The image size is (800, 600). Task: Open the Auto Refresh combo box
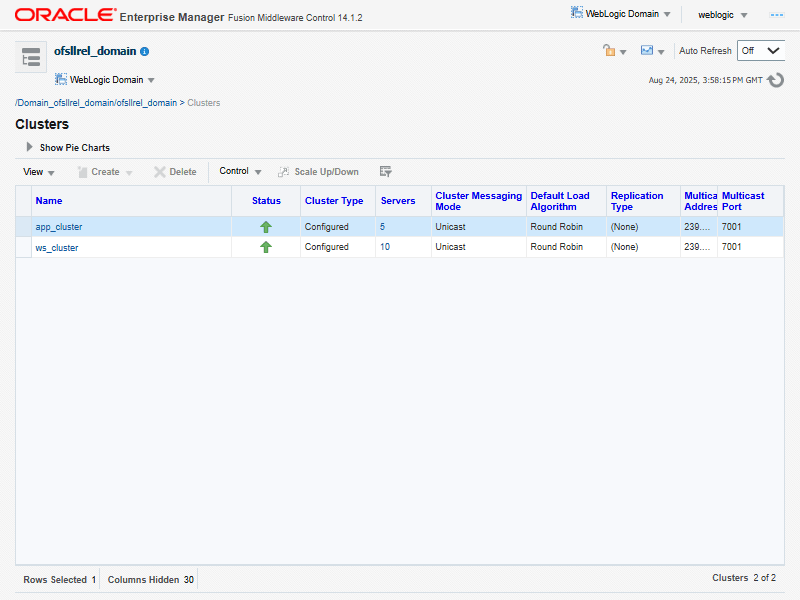pos(760,51)
